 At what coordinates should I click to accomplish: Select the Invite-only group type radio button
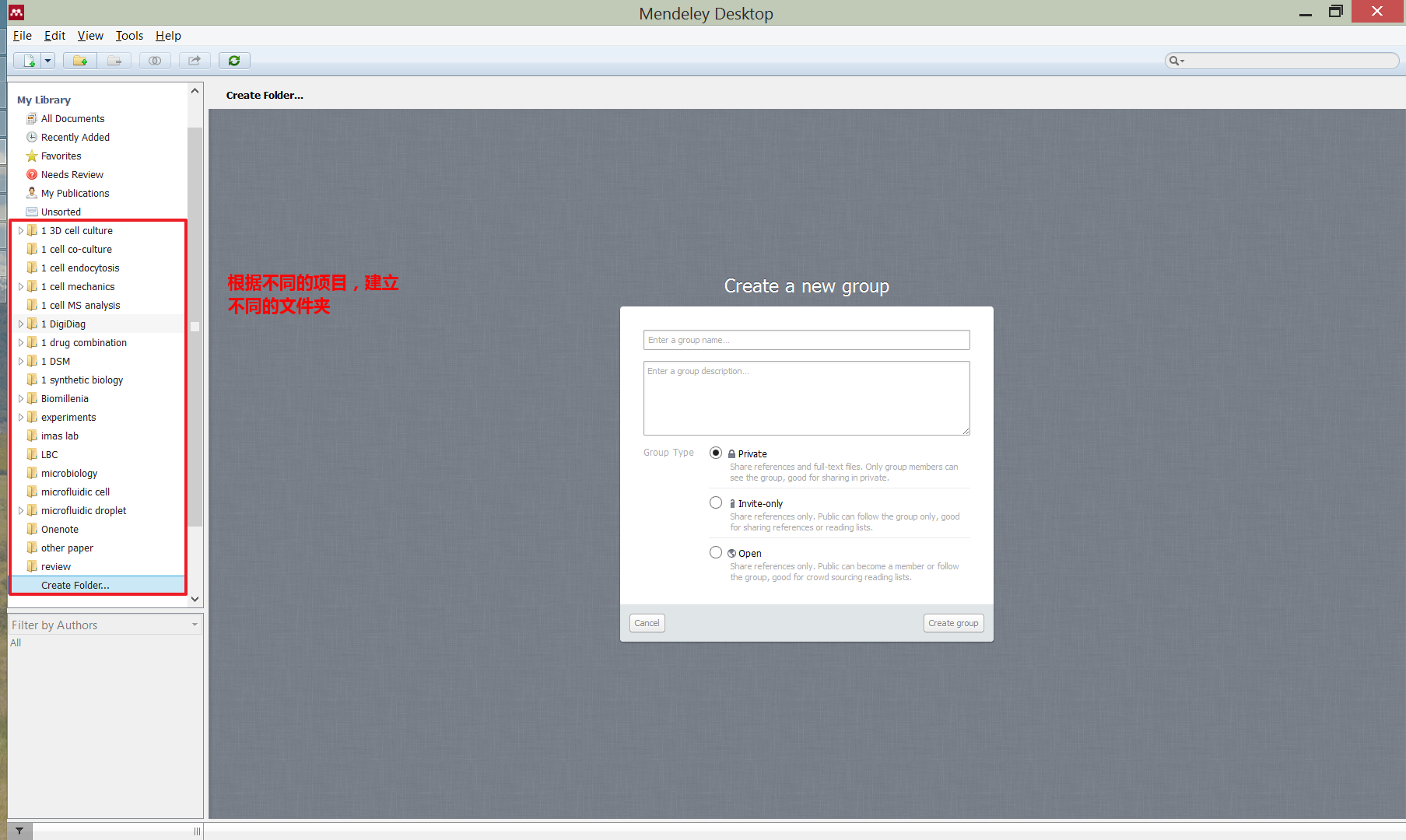tap(716, 502)
